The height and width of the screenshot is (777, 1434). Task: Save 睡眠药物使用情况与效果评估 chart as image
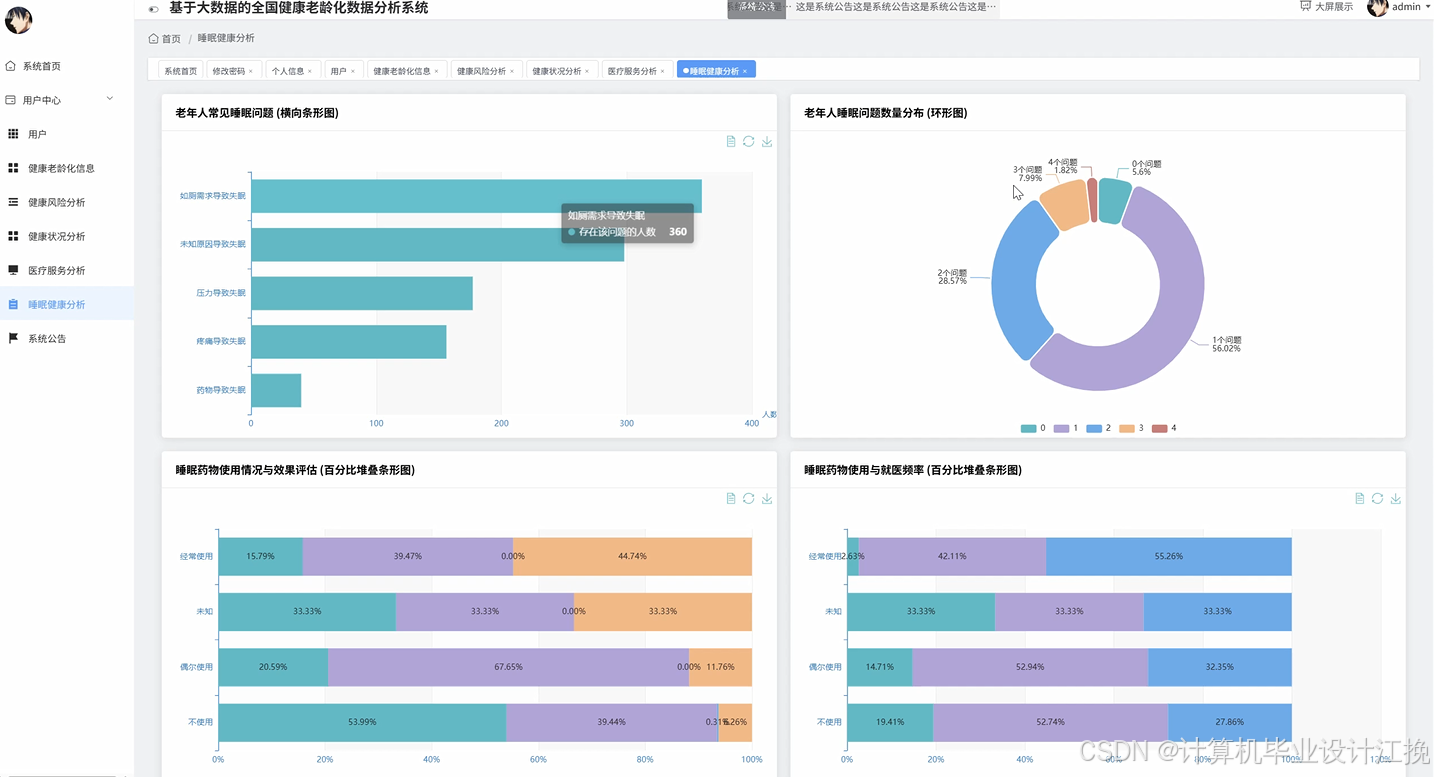click(767, 498)
